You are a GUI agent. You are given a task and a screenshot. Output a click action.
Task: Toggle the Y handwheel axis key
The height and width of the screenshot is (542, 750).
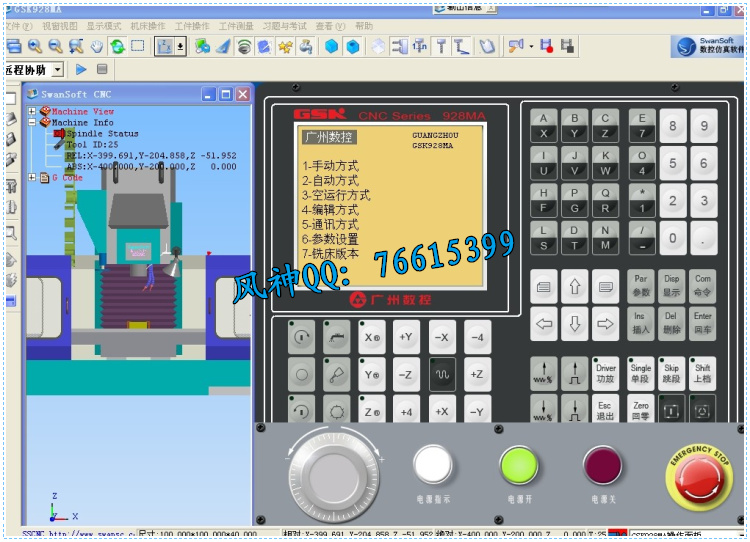point(372,374)
